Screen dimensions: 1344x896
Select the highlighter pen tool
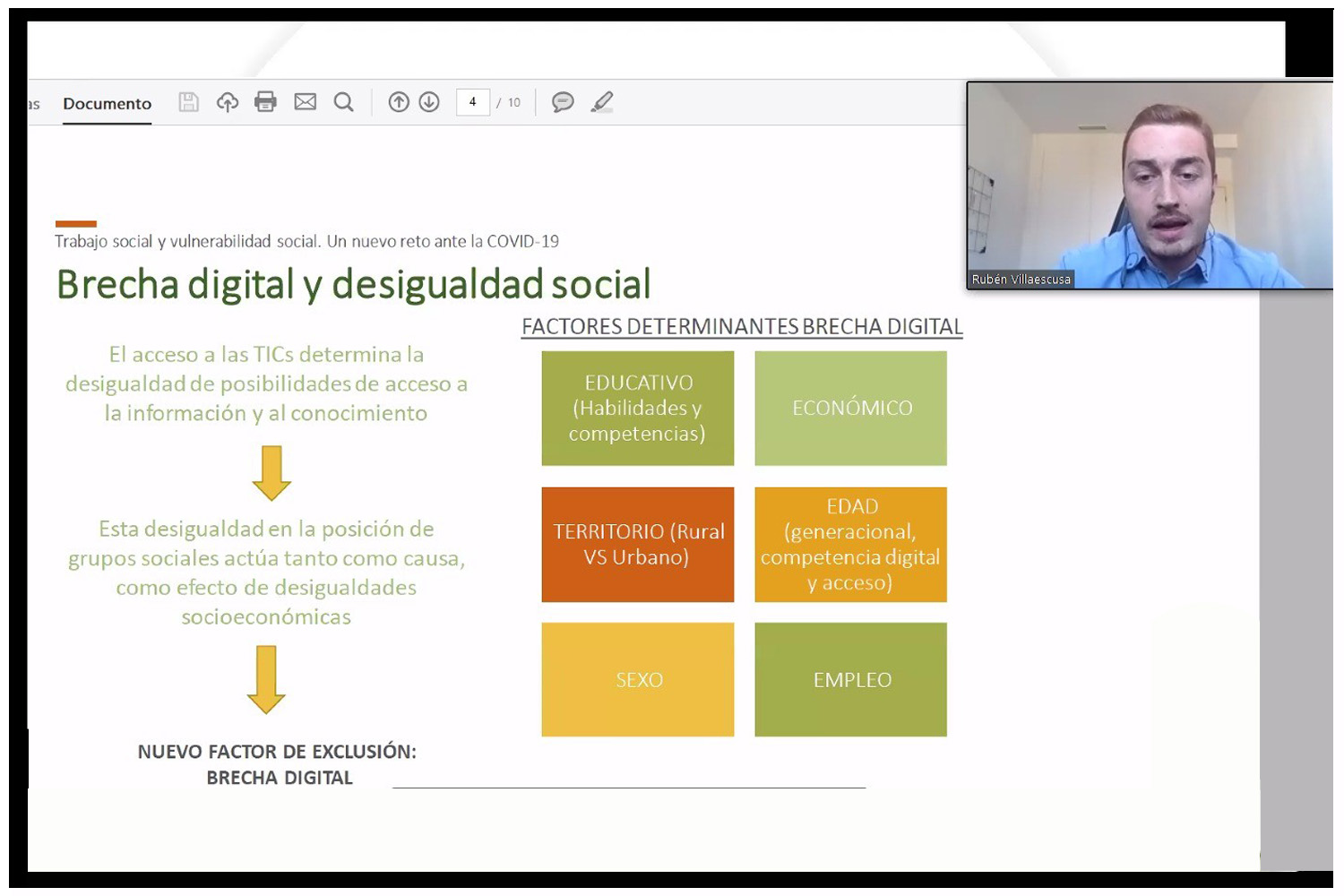click(602, 102)
